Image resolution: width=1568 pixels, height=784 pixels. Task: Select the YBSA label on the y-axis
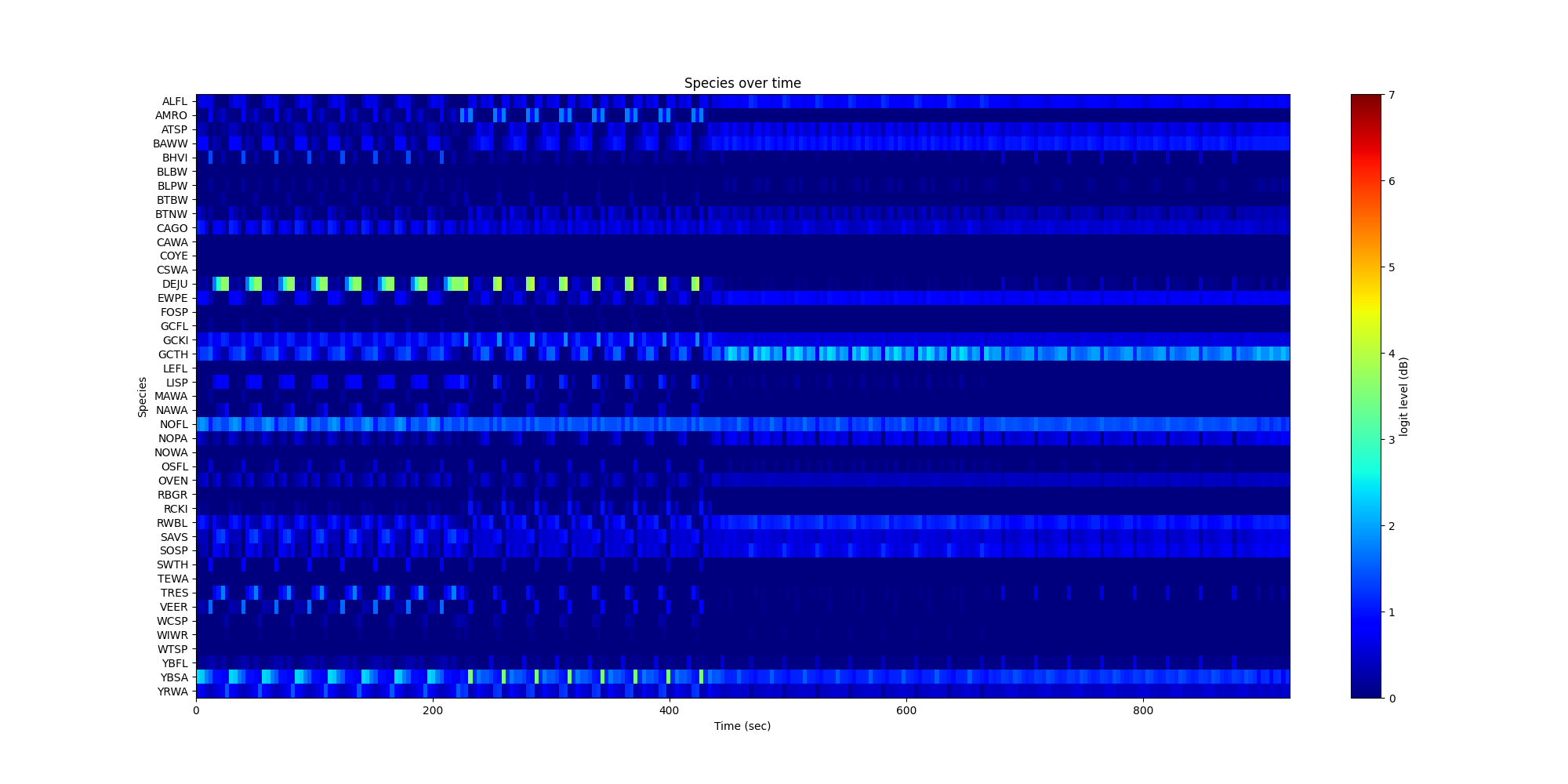pyautogui.click(x=174, y=677)
